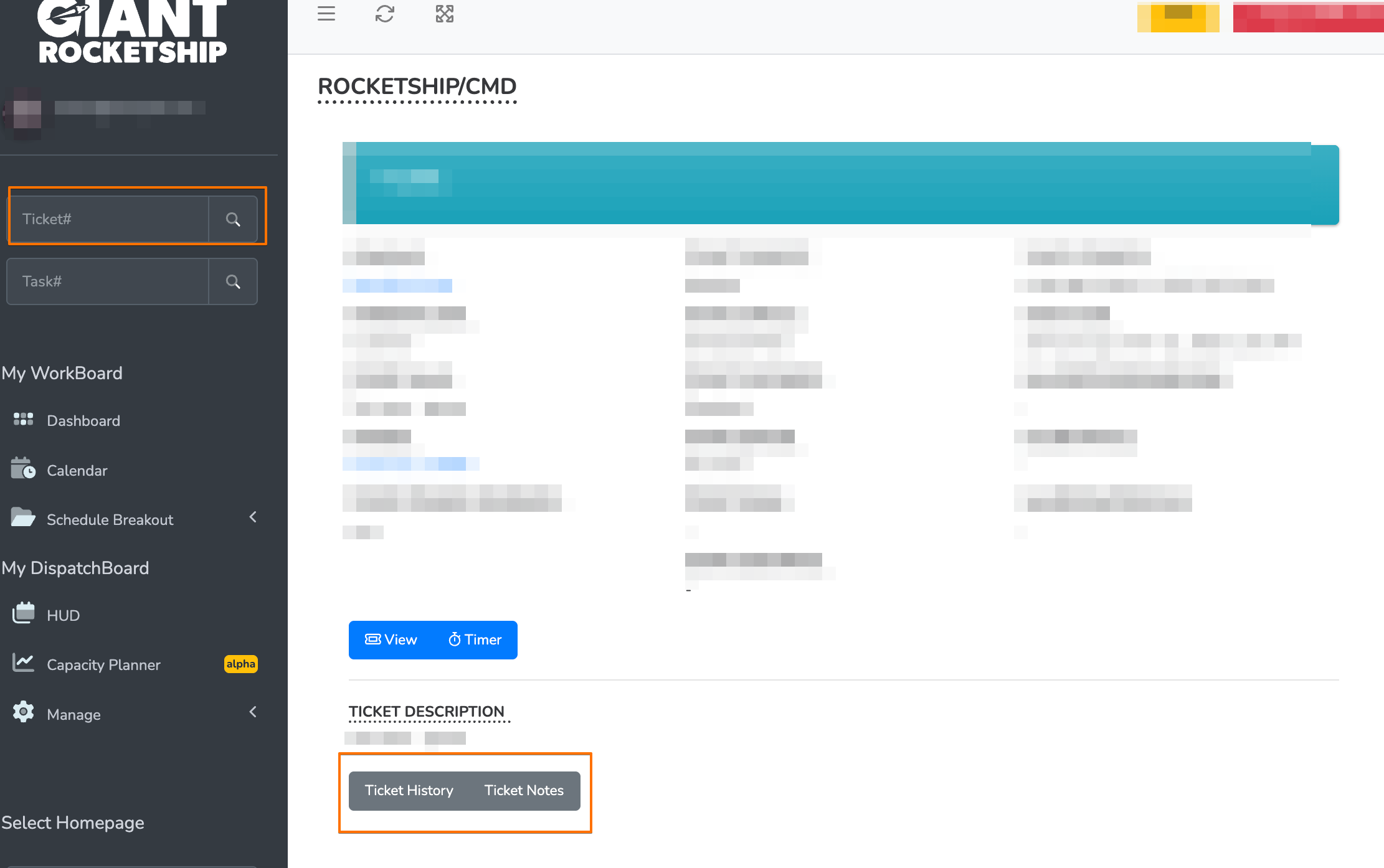Image resolution: width=1384 pixels, height=868 pixels.
Task: Click the fullscreen expand icon
Action: point(444,14)
